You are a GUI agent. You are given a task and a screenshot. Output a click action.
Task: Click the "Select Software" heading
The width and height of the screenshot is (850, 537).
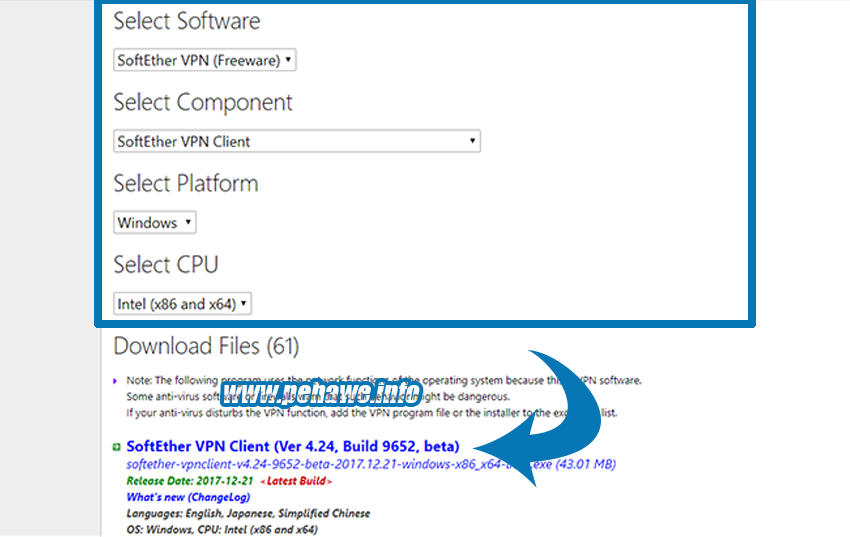click(186, 21)
